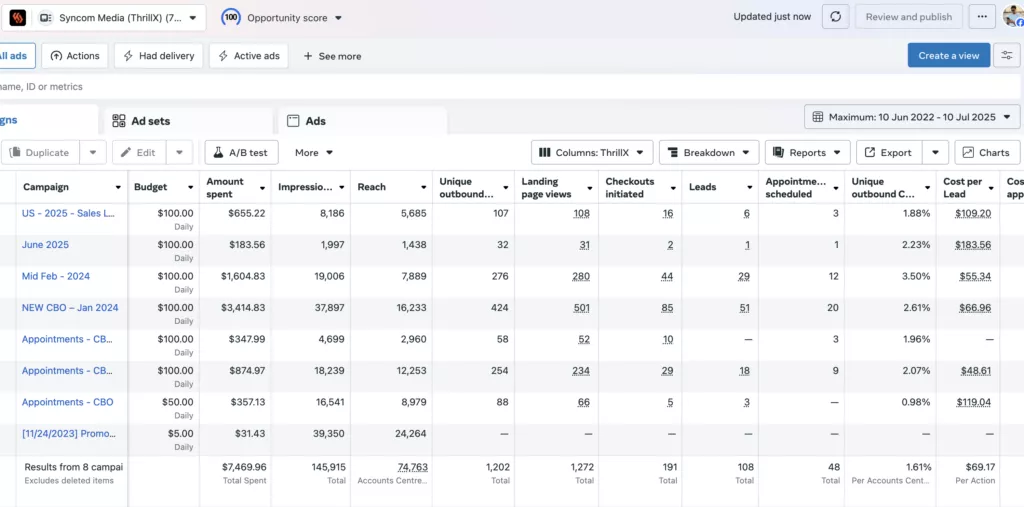Open the date range picker
The height and width of the screenshot is (507, 1024).
(912, 117)
